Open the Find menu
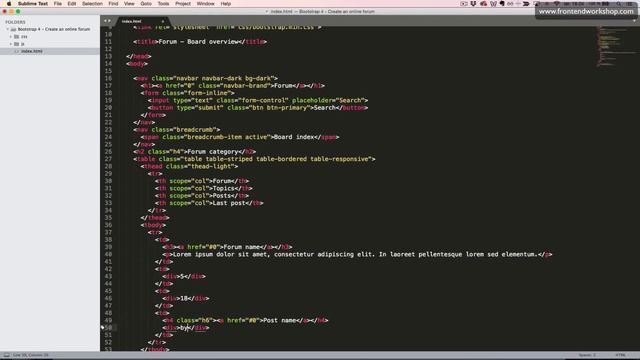The height and width of the screenshot is (360, 640). point(113,4)
